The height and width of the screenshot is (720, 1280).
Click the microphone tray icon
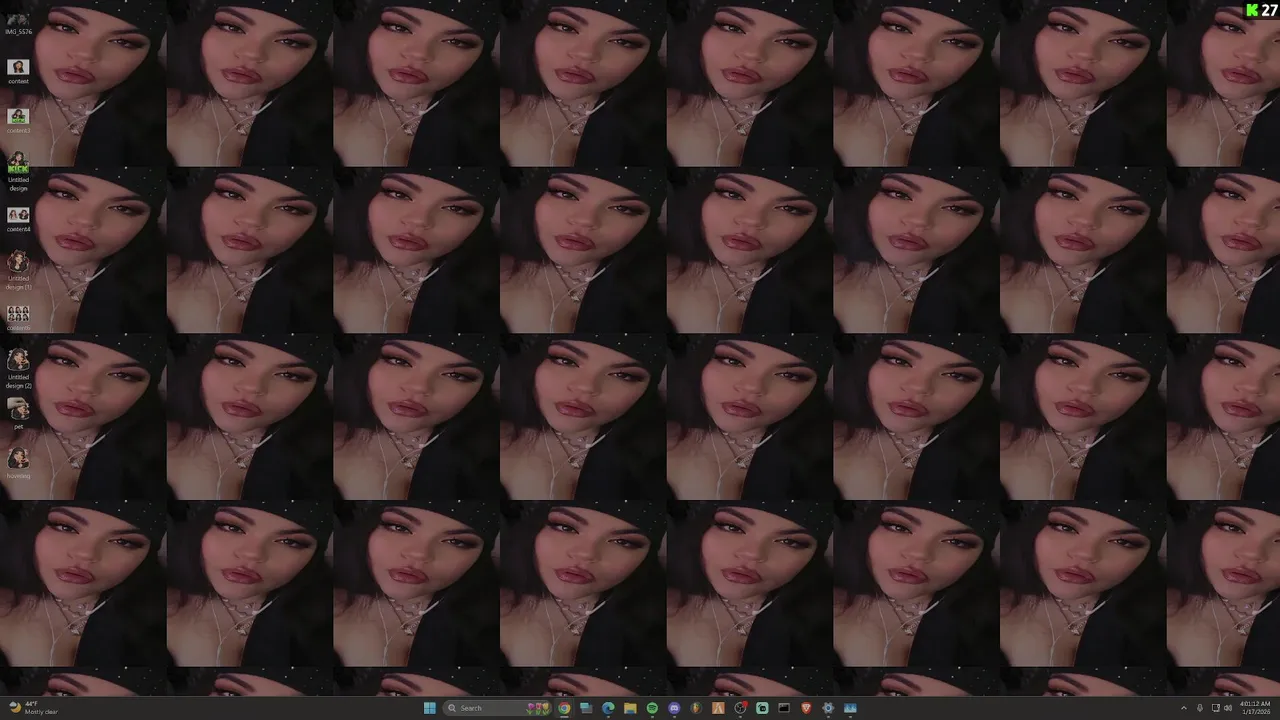[1200, 708]
